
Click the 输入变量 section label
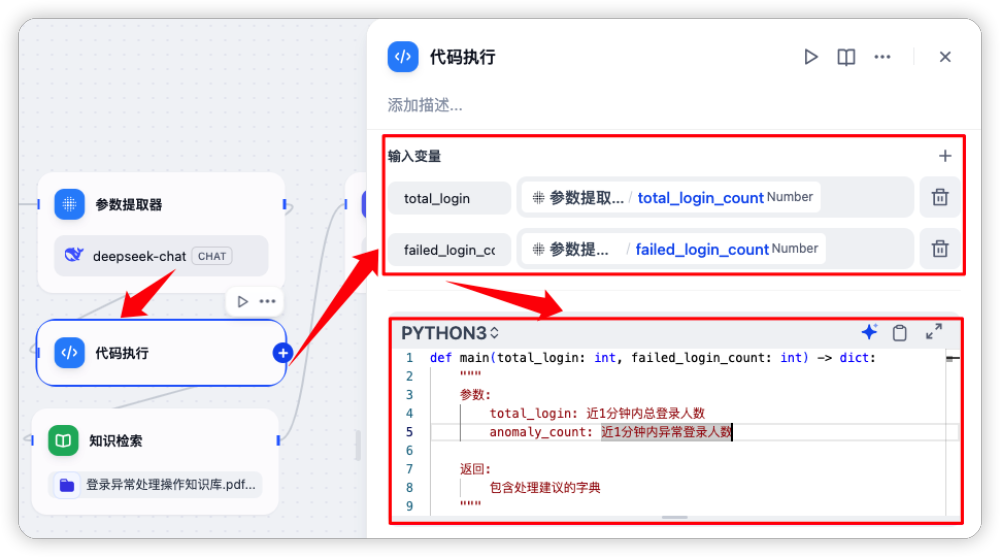point(415,156)
